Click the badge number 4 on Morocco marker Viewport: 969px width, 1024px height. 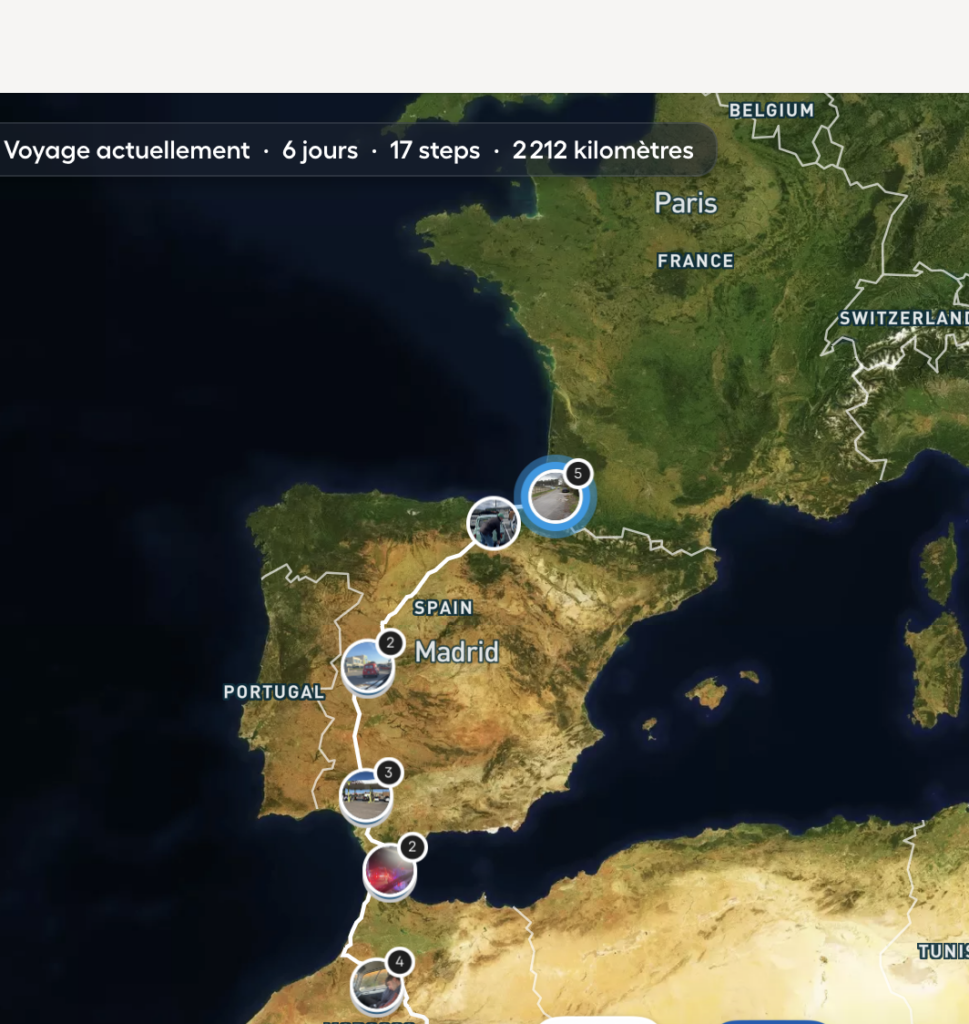399,962
